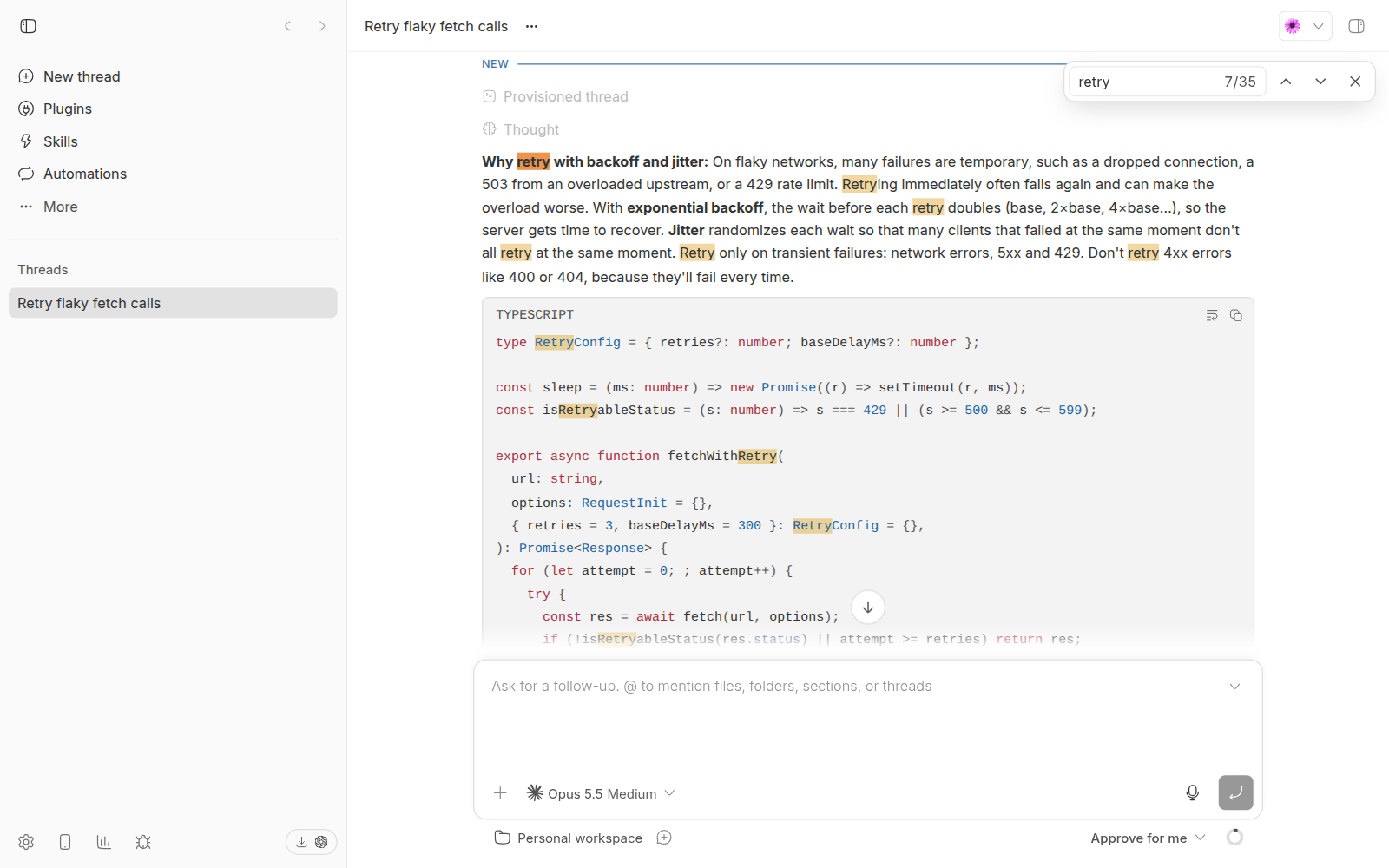Image resolution: width=1389 pixels, height=868 pixels.
Task: Toggle the right side panel
Action: (x=1356, y=26)
